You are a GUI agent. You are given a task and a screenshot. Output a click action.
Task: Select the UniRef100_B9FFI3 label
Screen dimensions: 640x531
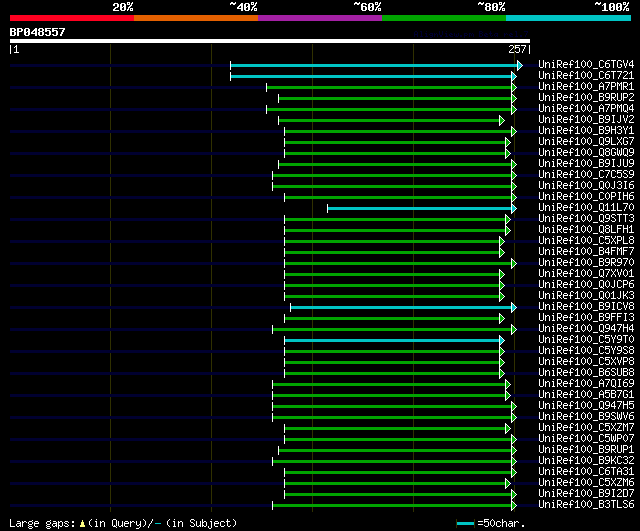[x=586, y=318]
